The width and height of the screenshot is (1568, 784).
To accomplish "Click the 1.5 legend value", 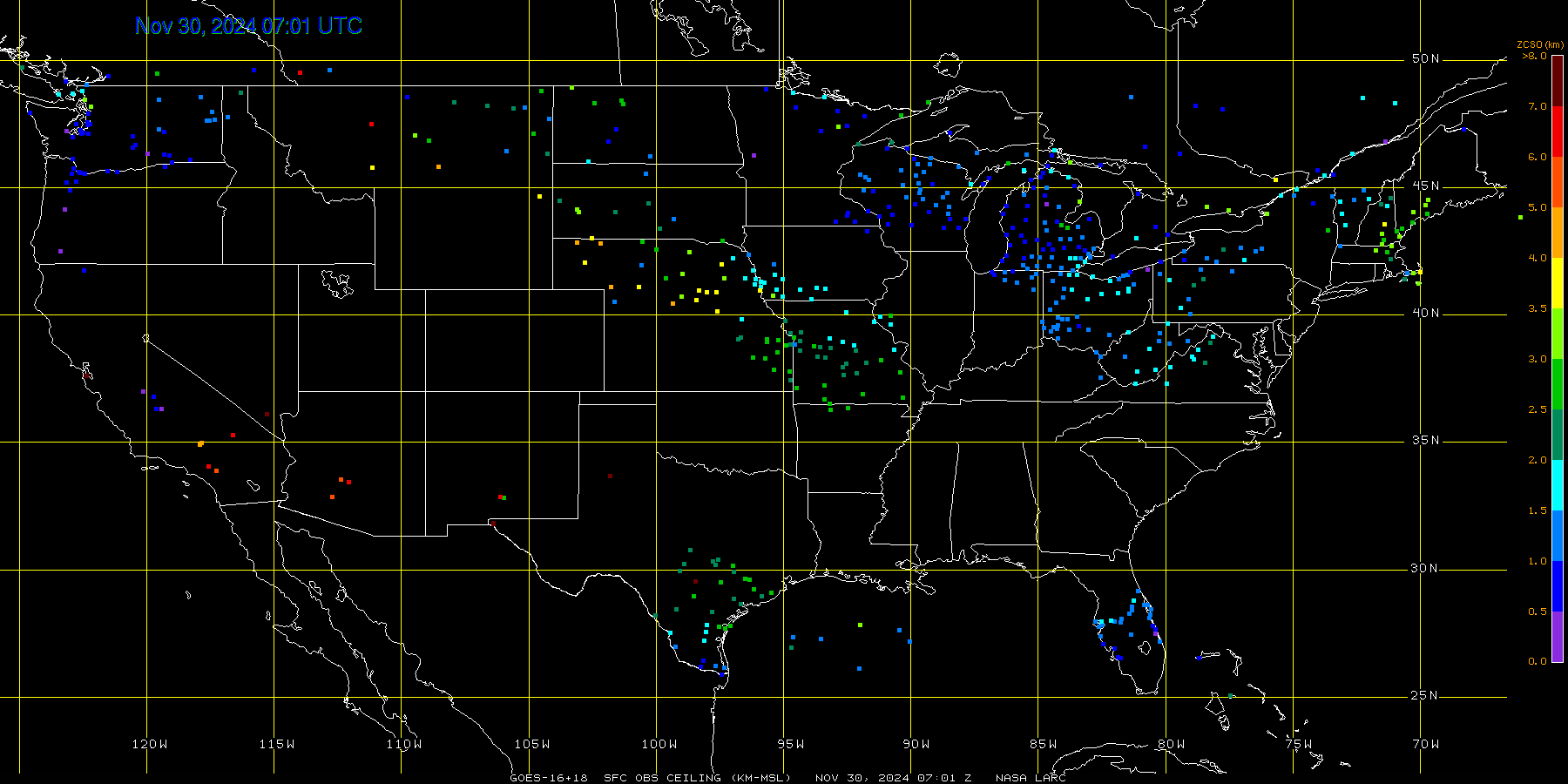I will (x=1538, y=510).
